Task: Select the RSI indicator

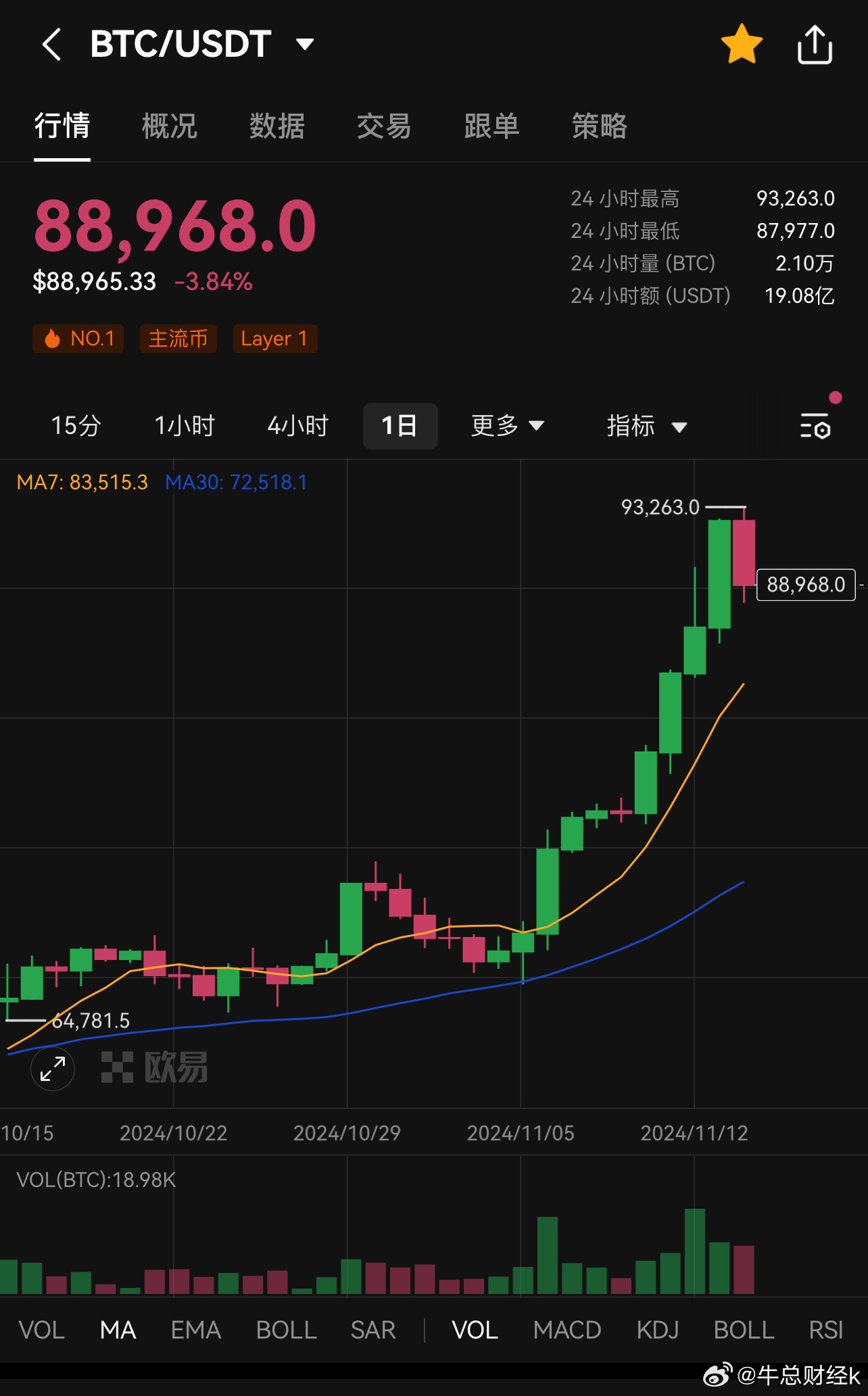Action: 826,1330
